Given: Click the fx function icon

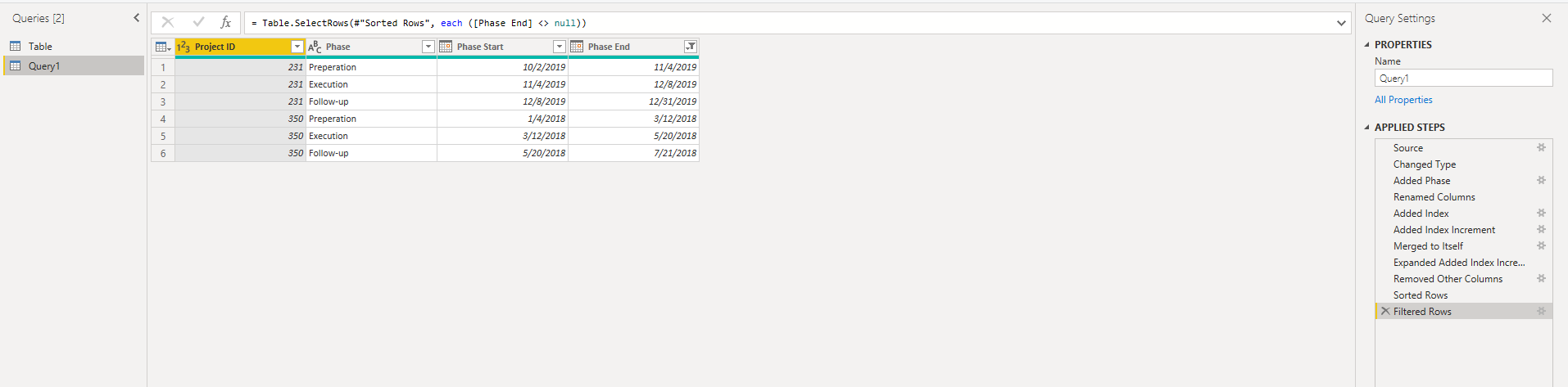Looking at the screenshot, I should [x=226, y=23].
